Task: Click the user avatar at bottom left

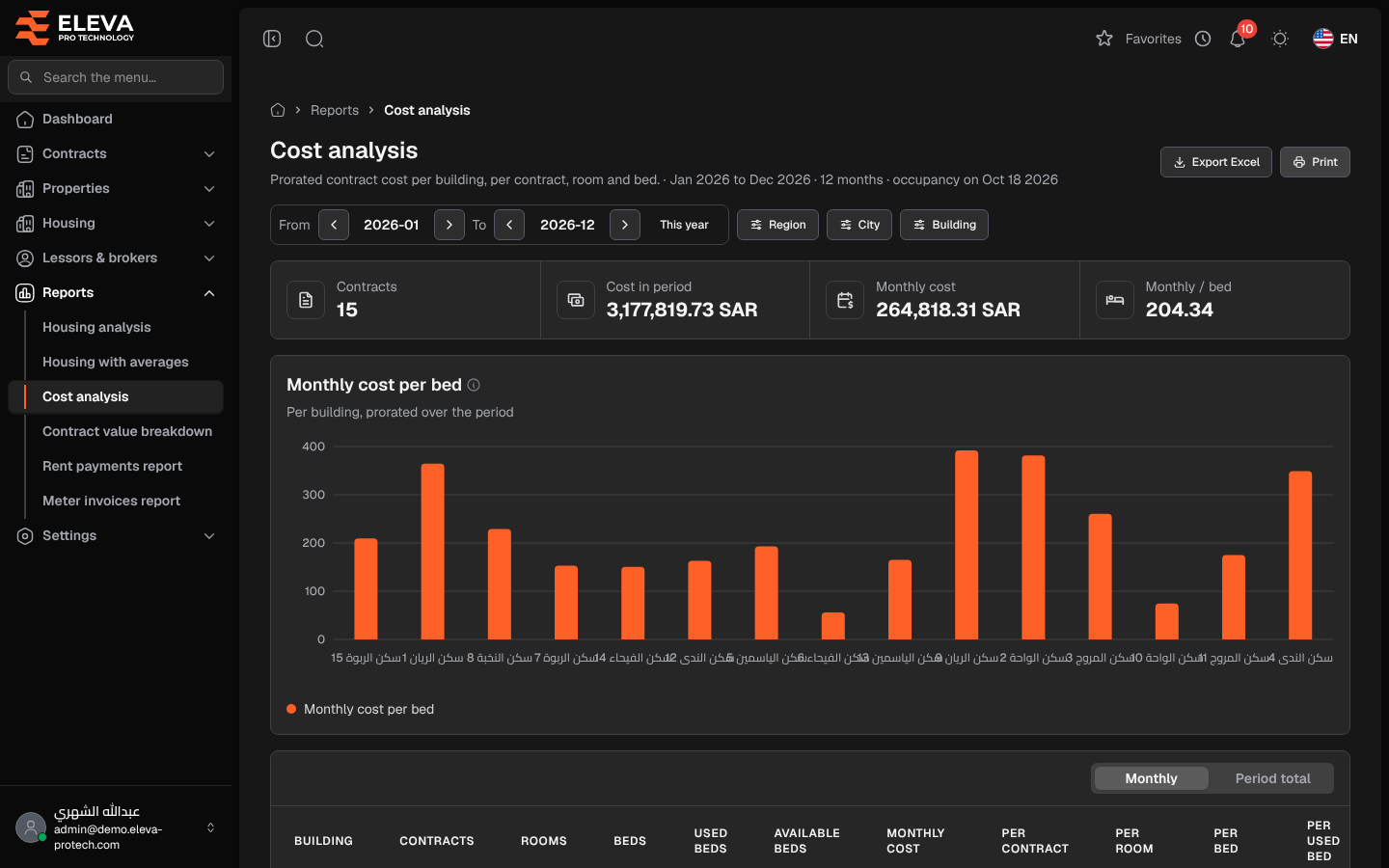Action: (x=31, y=827)
